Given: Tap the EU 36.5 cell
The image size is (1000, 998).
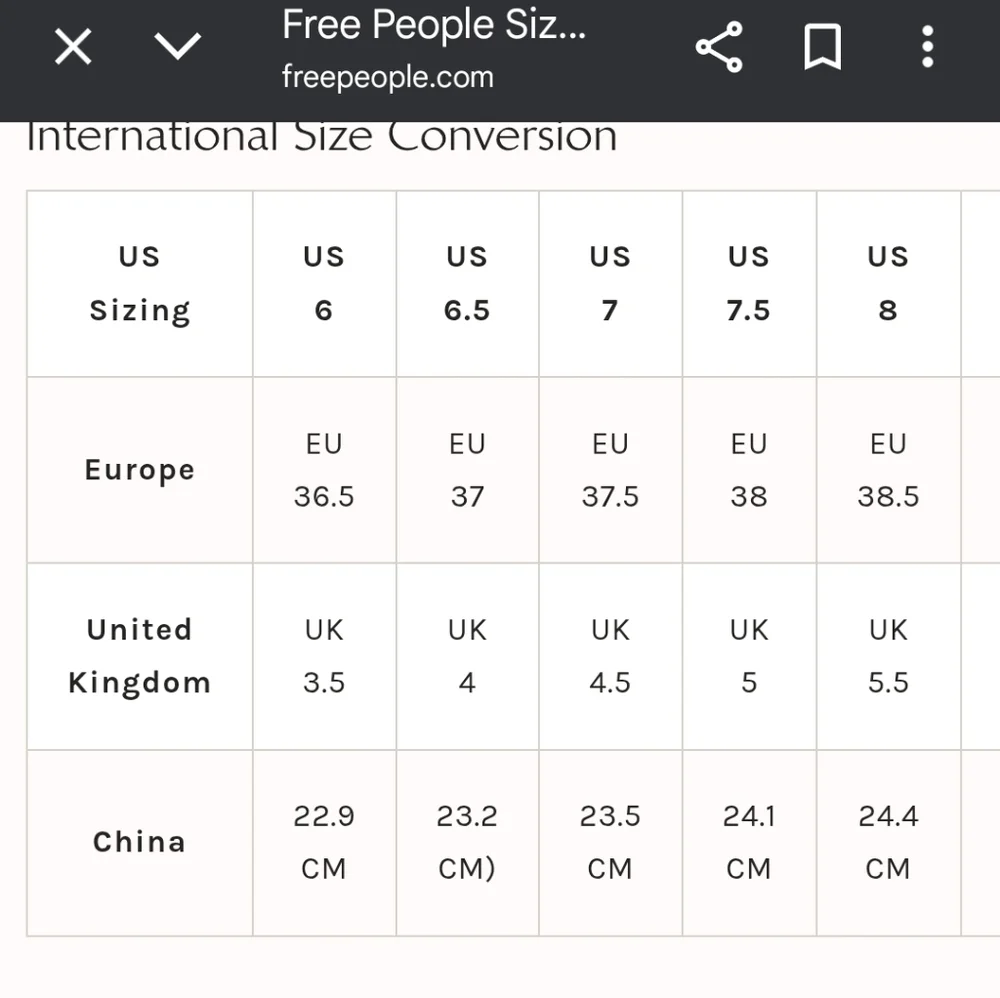Looking at the screenshot, I should 324,470.
